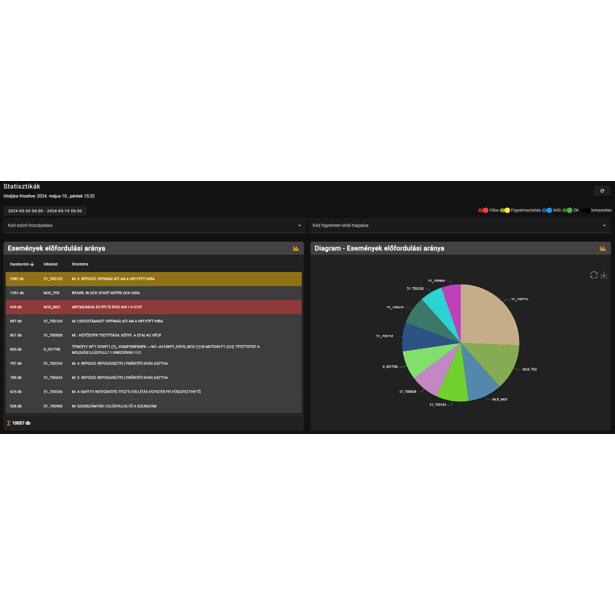615x615 pixels.
Task: Select the red highlighted NCK table row
Action: click(x=154, y=307)
